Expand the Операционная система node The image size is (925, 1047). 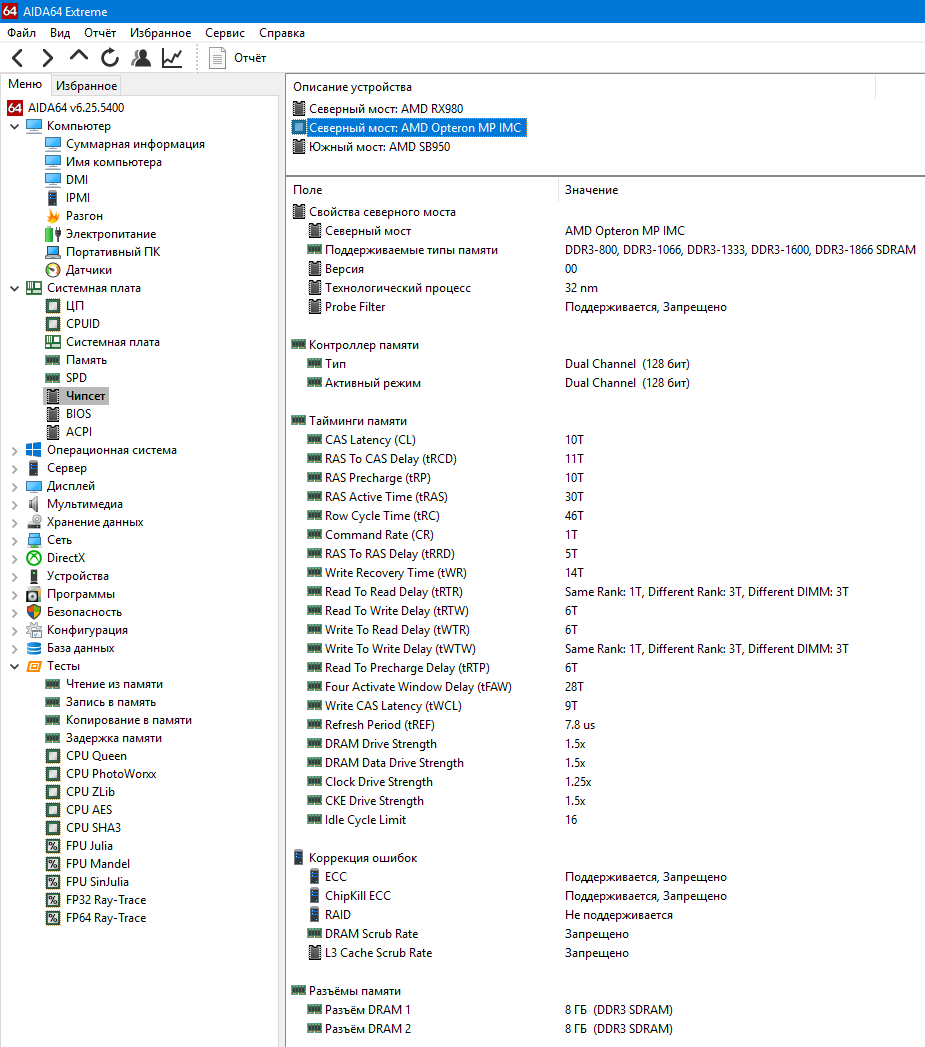(14, 451)
